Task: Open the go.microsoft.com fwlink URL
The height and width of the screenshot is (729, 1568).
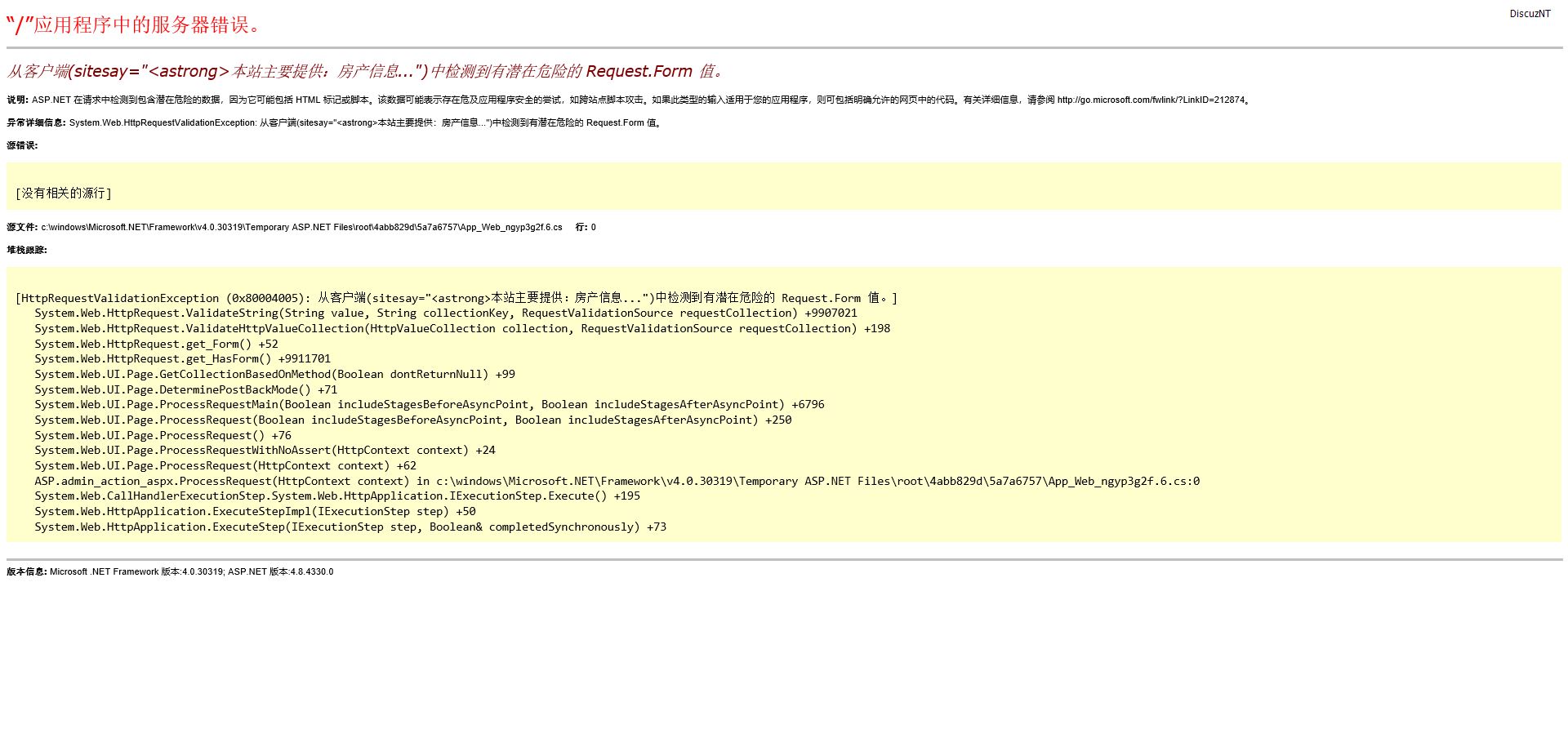Action: point(1151,100)
